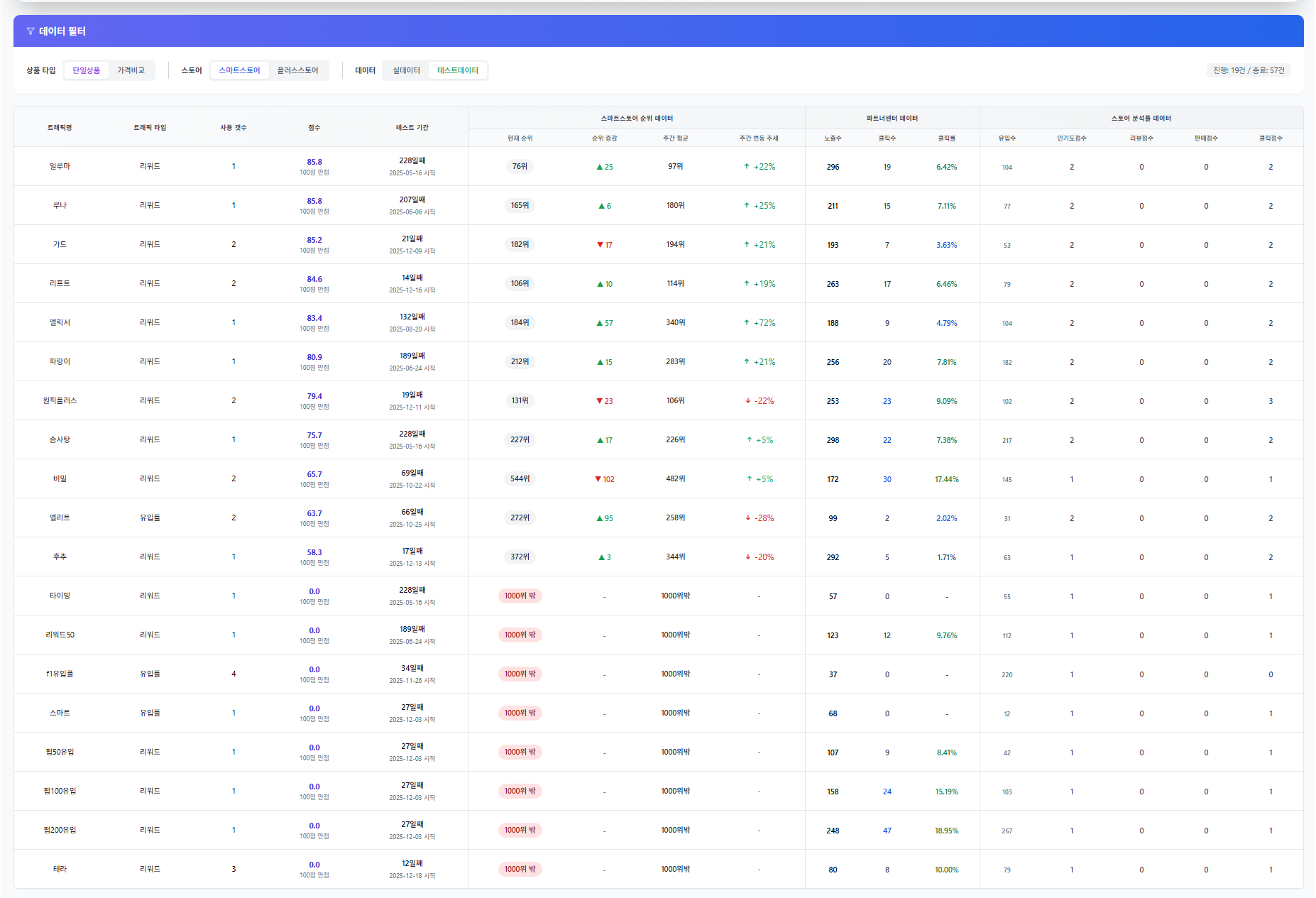Click the 솜사탕 traffic name
The width and height of the screenshot is (1316, 898).
pos(60,439)
